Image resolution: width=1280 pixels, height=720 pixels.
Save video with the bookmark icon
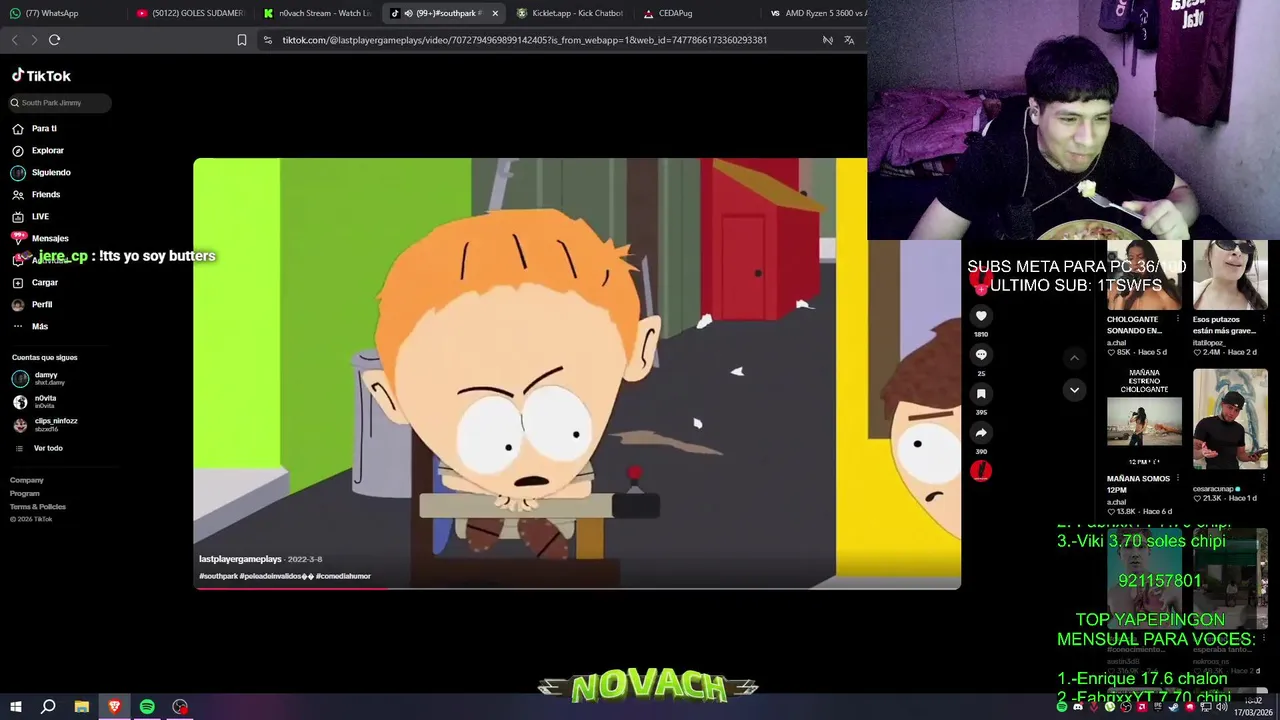pos(981,394)
